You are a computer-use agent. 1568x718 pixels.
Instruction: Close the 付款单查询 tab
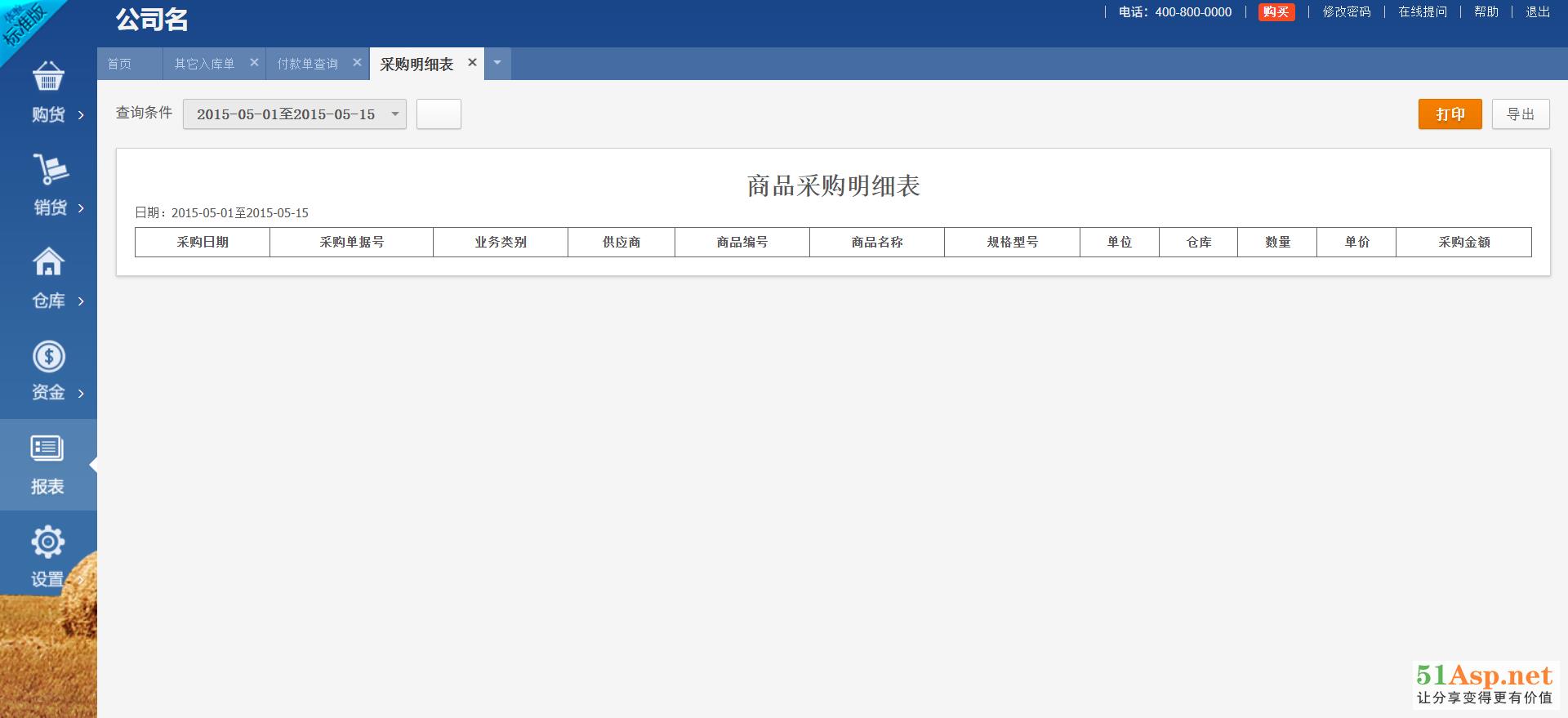pyautogui.click(x=357, y=63)
